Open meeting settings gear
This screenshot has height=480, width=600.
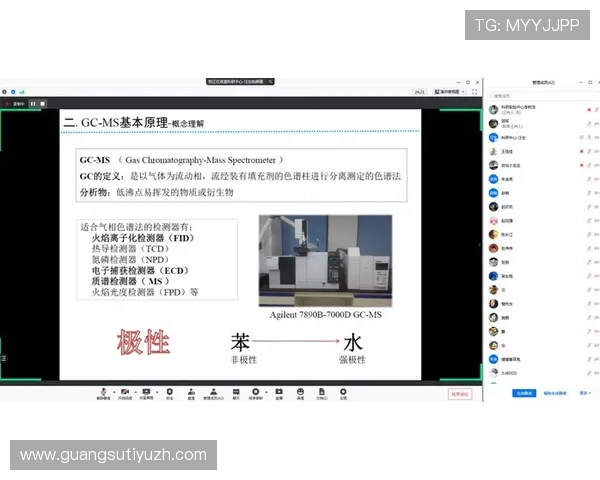click(x=343, y=393)
